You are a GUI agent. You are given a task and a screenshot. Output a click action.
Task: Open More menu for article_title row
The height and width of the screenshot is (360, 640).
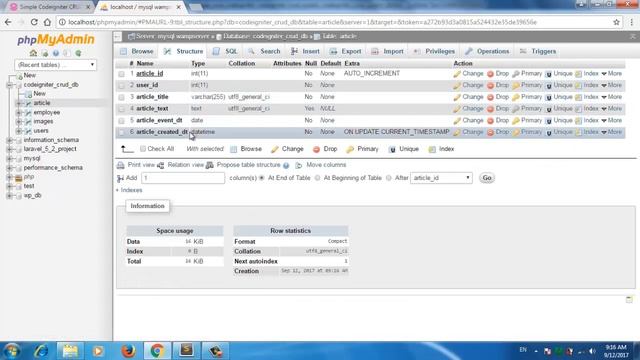point(611,97)
